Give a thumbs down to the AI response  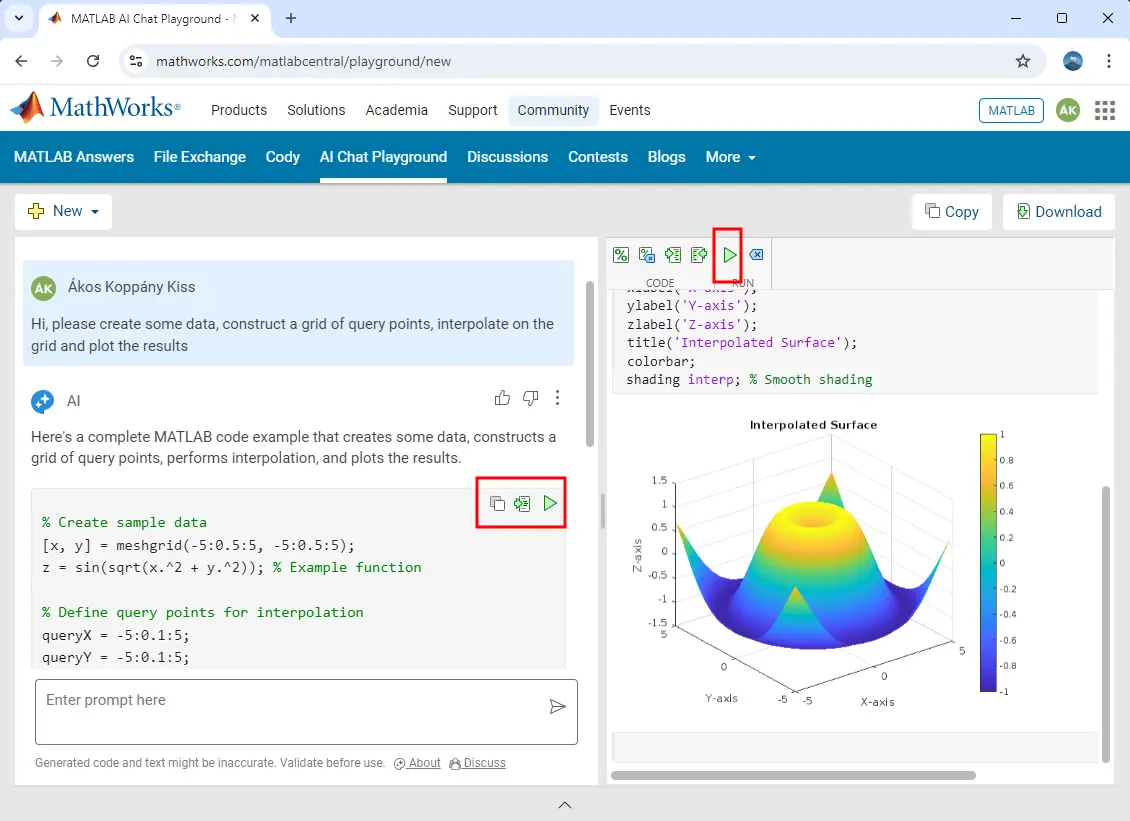[530, 398]
